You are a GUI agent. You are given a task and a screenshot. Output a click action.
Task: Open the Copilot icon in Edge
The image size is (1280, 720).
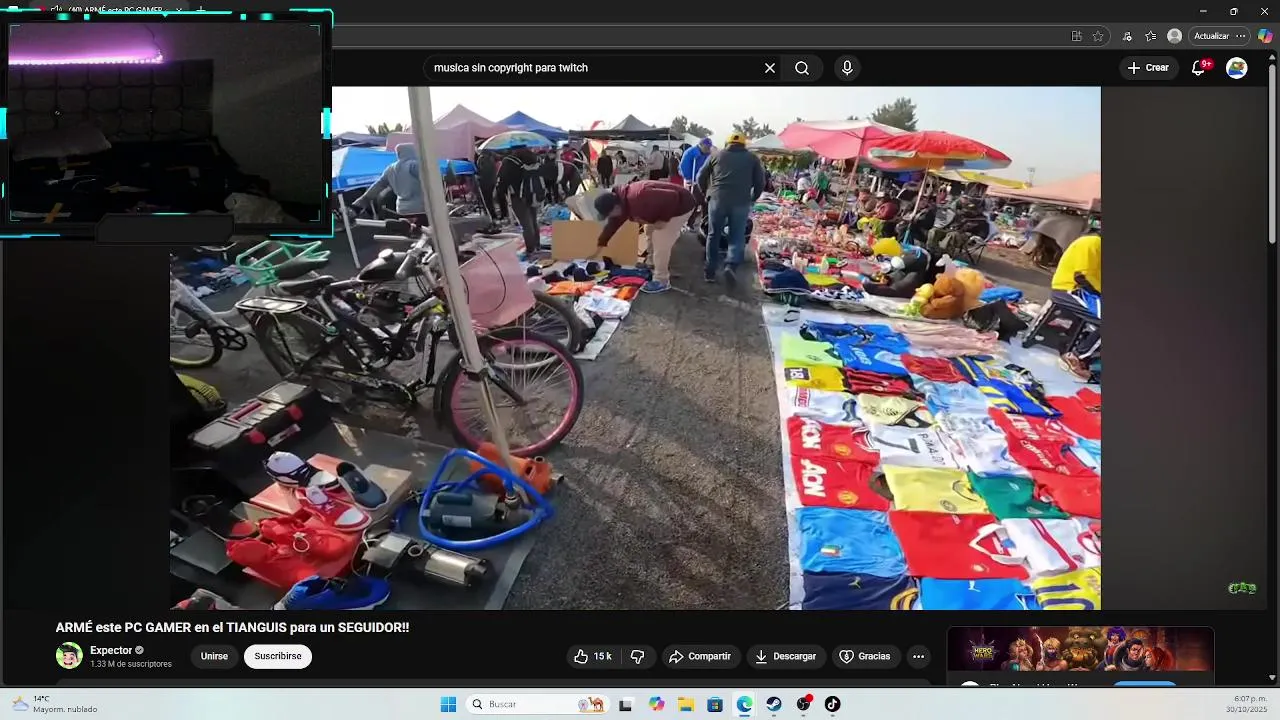click(1265, 36)
